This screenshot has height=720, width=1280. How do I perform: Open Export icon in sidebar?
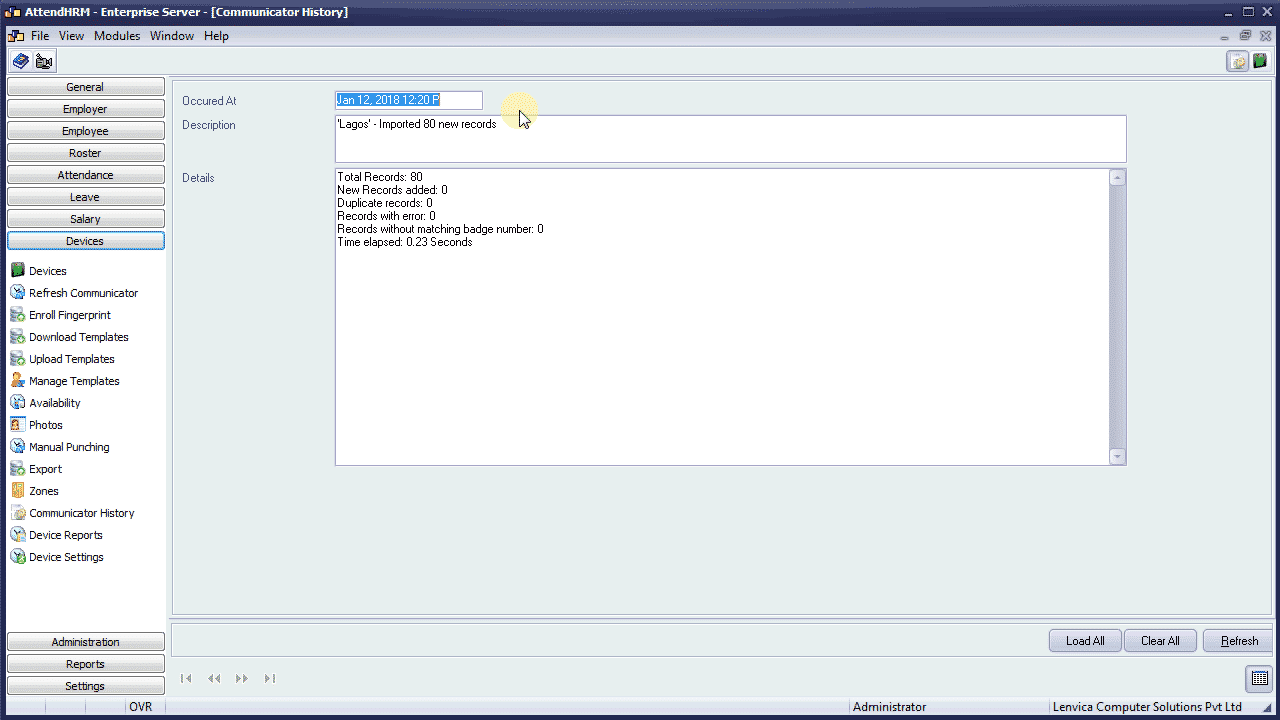tap(17, 469)
